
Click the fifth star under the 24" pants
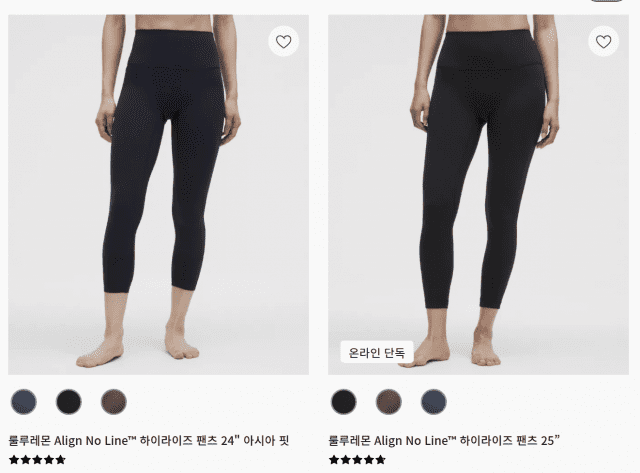point(60,460)
